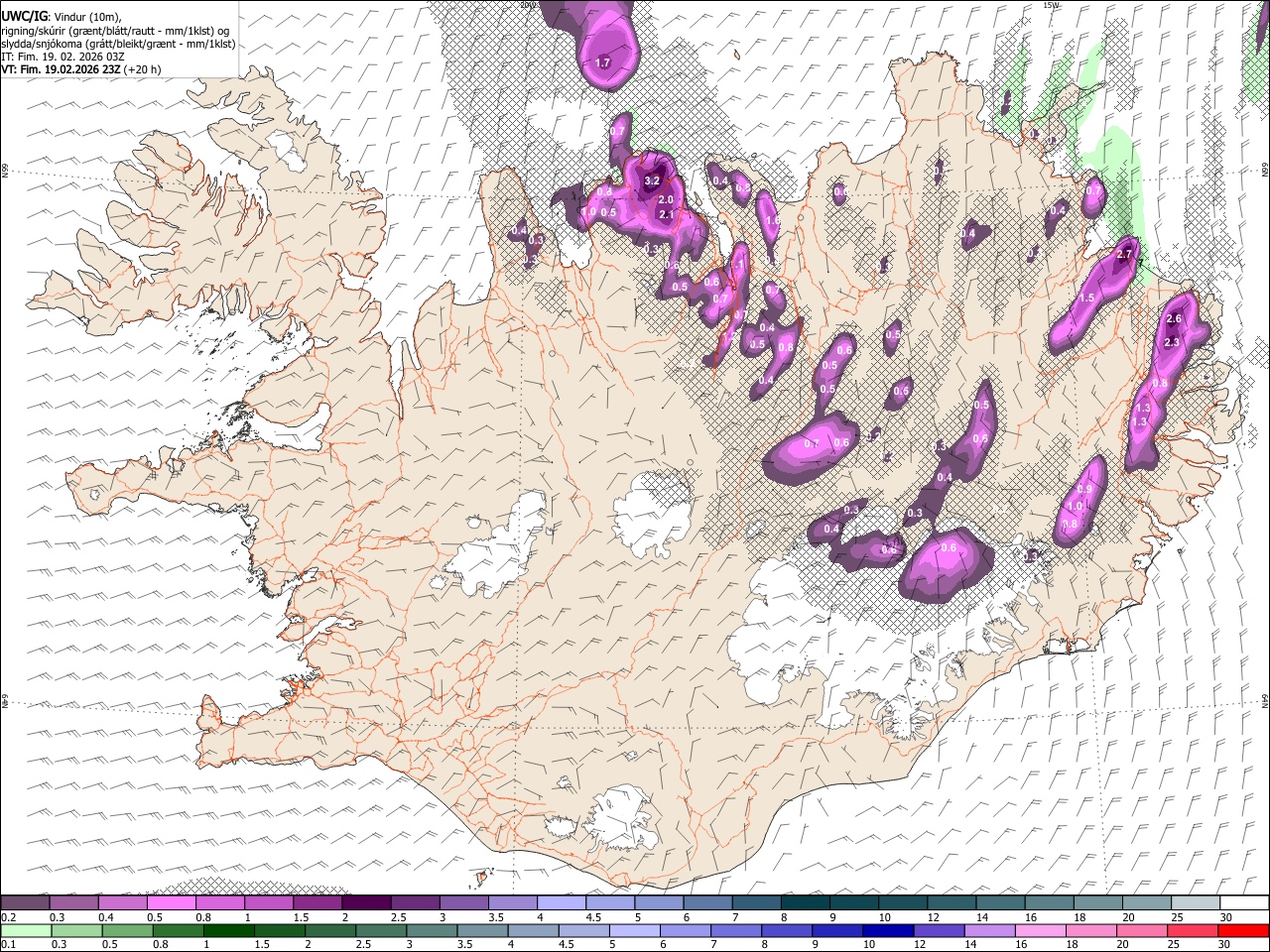
Task: Pick the light lavender 4–4.5 snow swatch
Action: point(561,903)
